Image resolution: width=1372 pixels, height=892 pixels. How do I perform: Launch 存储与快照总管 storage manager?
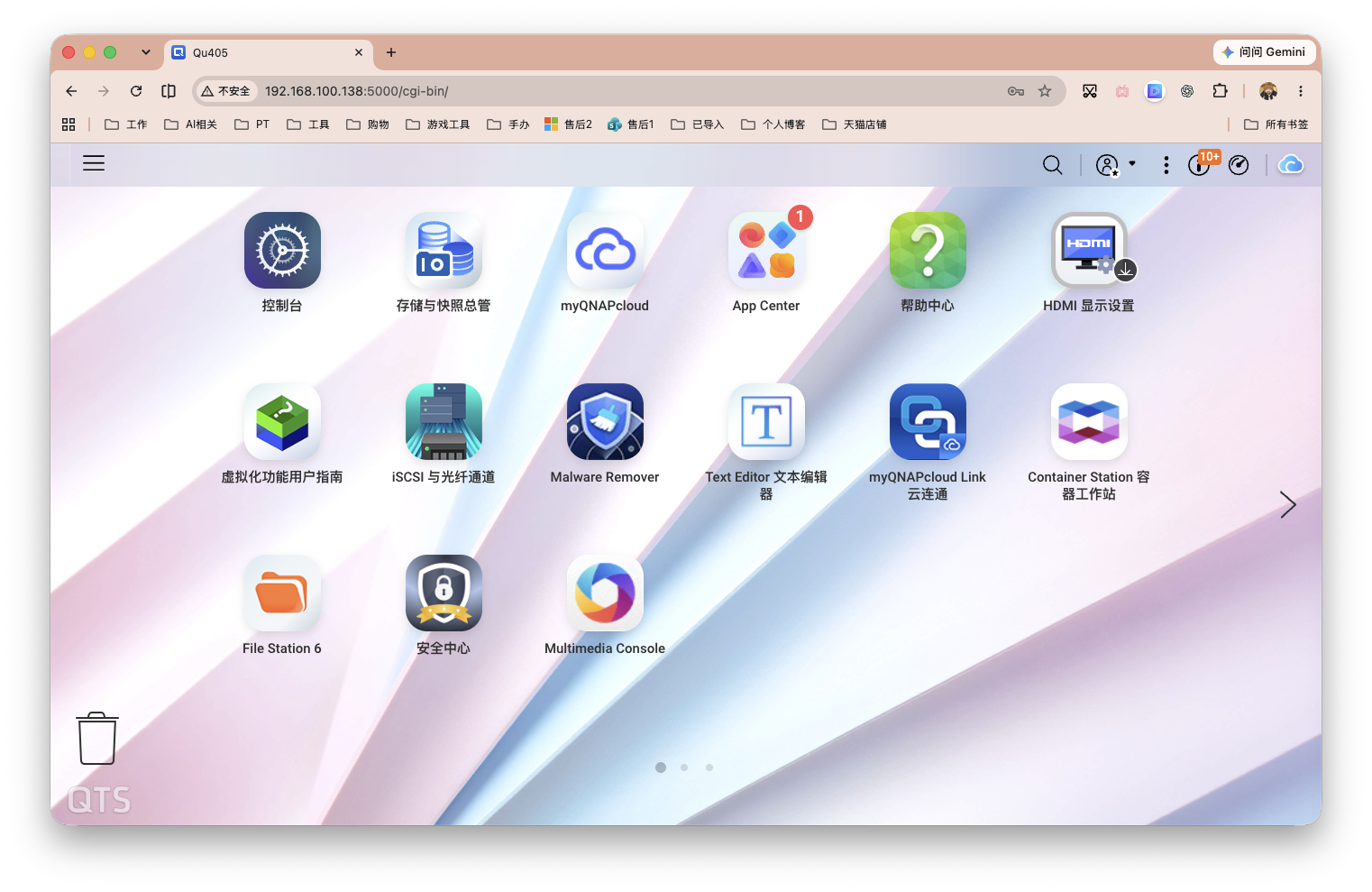444,251
